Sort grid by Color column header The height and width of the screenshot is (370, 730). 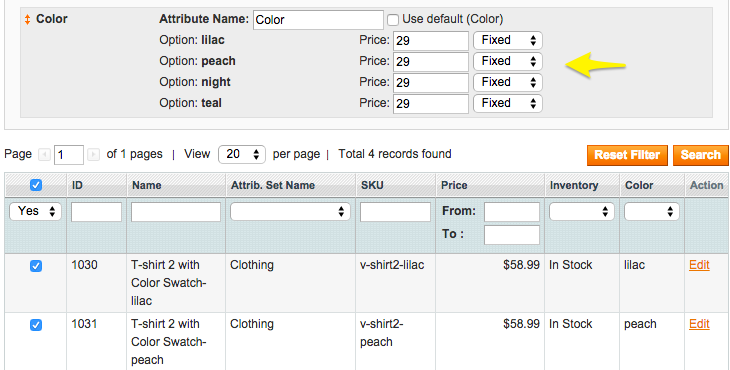(x=639, y=185)
